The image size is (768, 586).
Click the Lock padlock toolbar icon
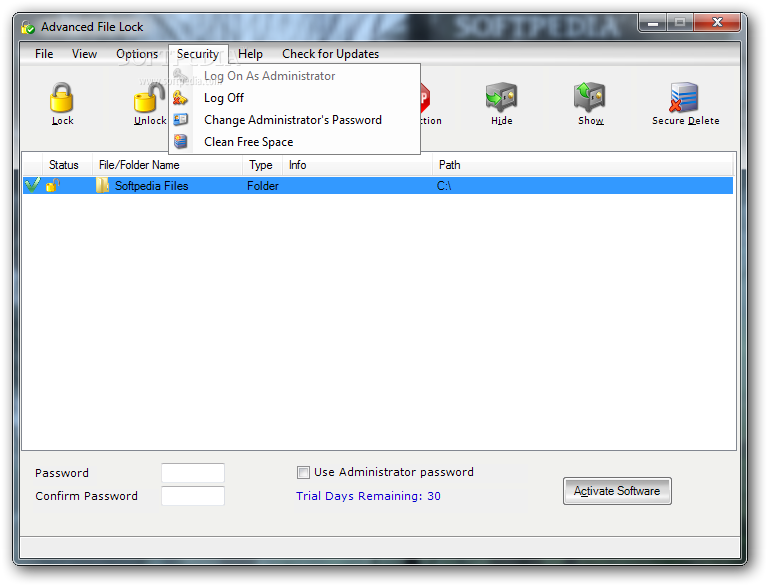click(x=62, y=97)
